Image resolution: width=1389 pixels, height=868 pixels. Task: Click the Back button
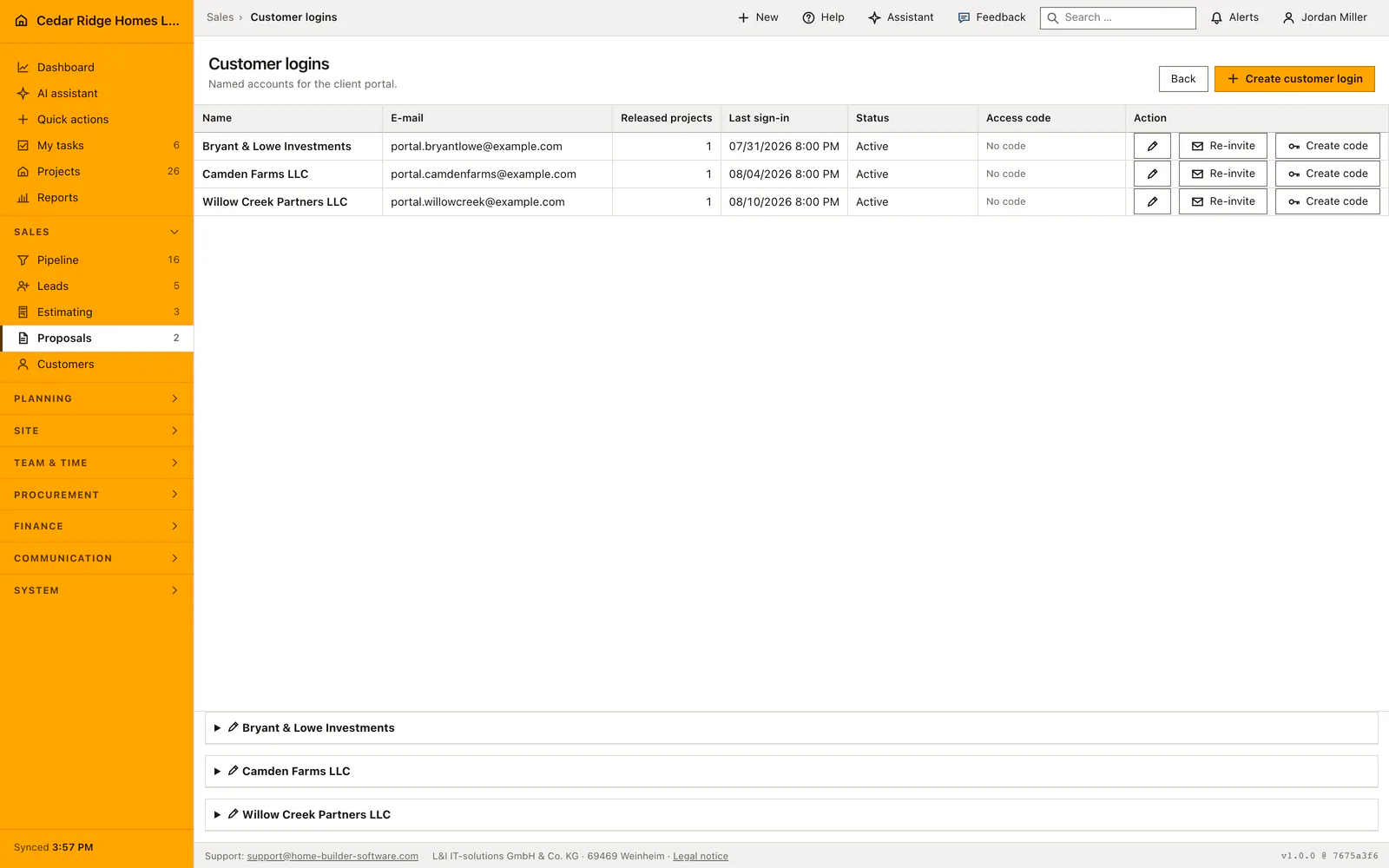pyautogui.click(x=1183, y=78)
